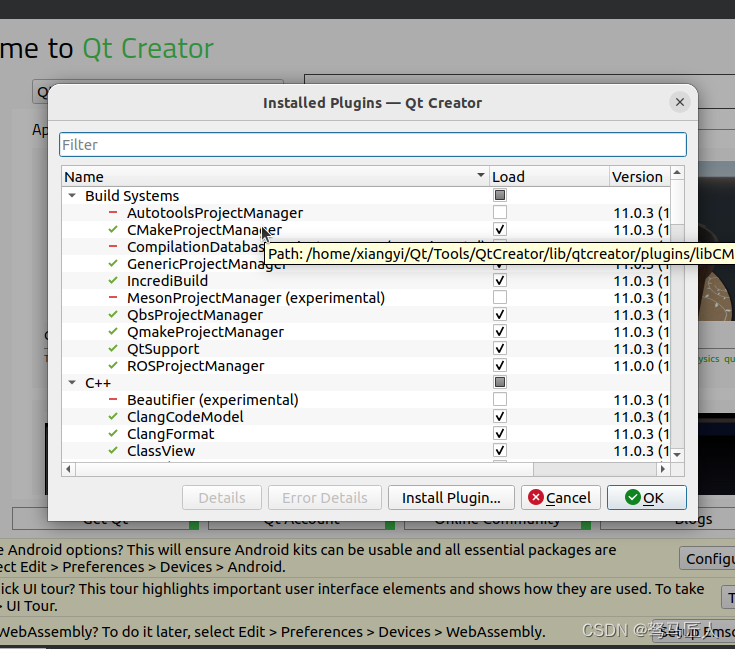Uncheck the ClangFormat load checkbox
This screenshot has height=649, width=735.
coord(500,433)
